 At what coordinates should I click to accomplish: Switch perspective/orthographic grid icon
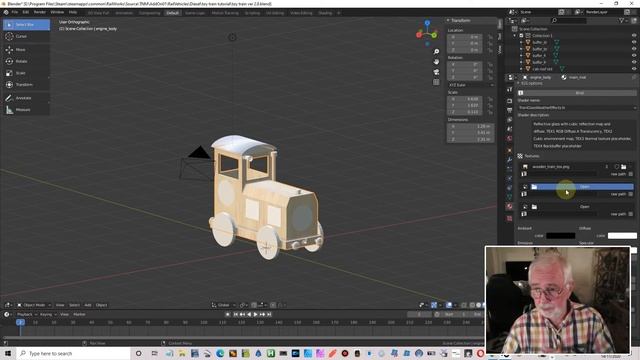coord(436,82)
